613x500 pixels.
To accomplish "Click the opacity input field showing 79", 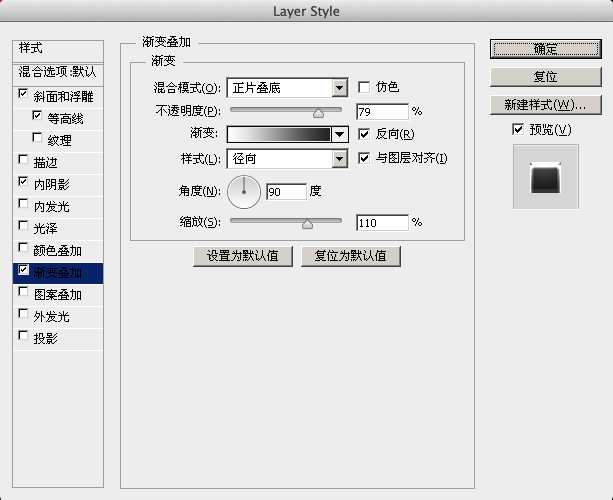I will pos(382,112).
